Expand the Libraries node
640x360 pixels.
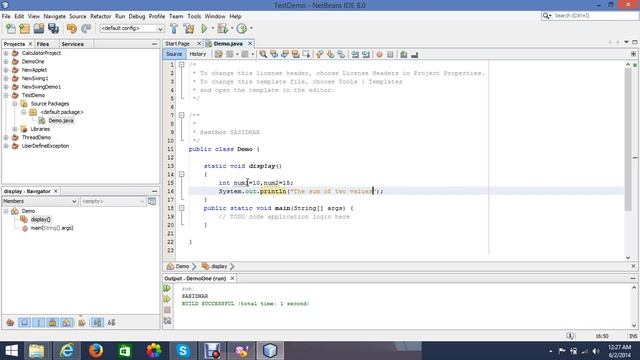15,129
